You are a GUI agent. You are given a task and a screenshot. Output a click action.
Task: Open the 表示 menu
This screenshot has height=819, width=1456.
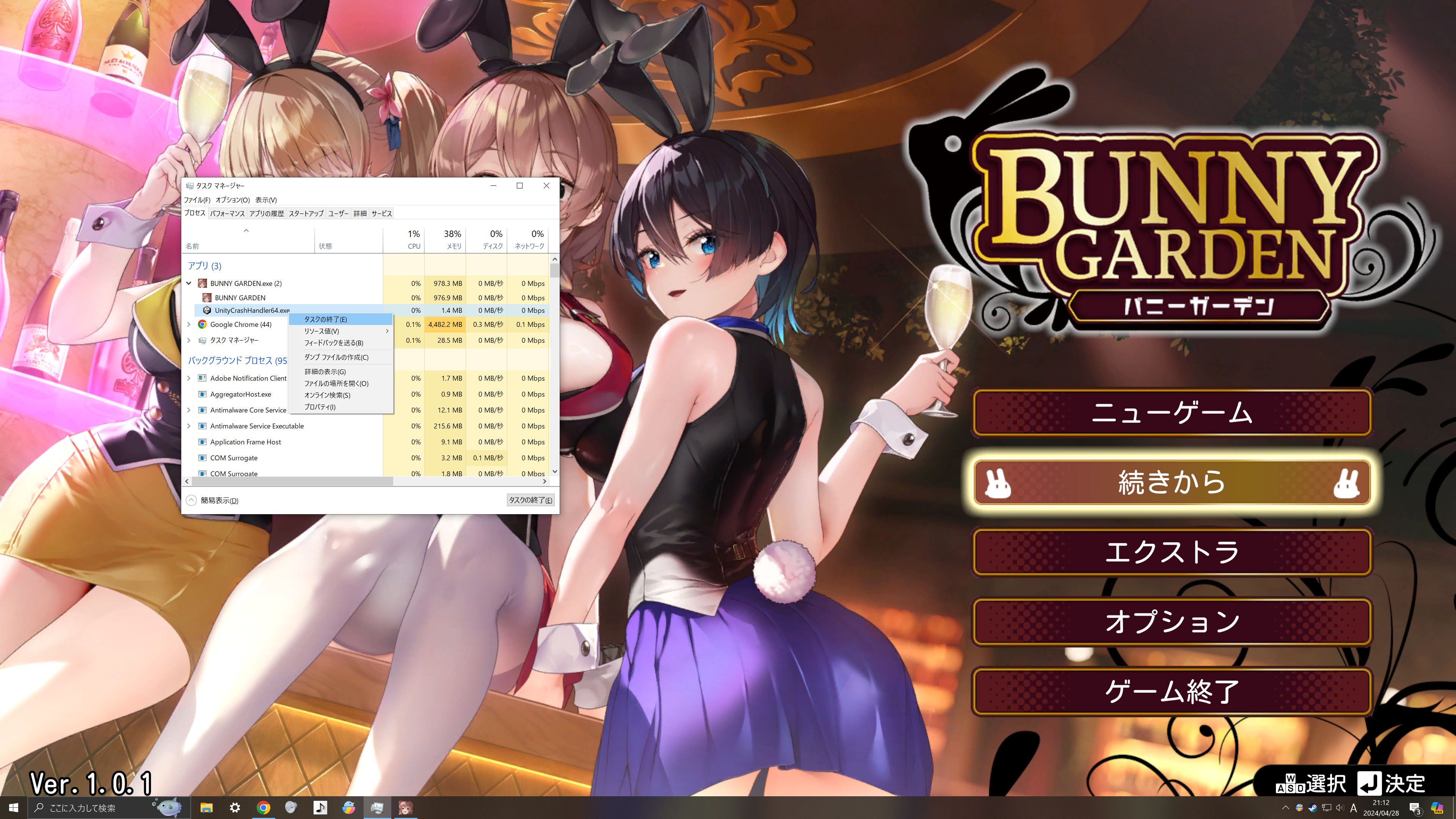[x=266, y=200]
